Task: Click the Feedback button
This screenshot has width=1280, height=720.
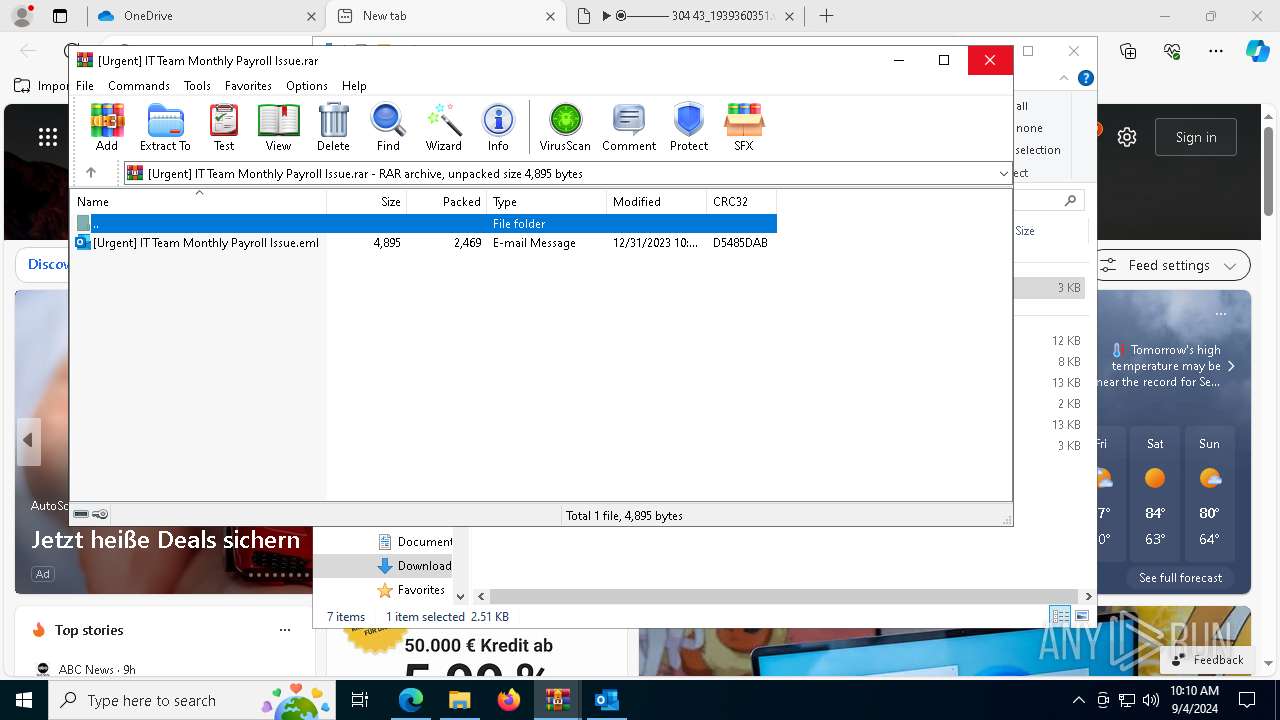Action: pos(1207,660)
